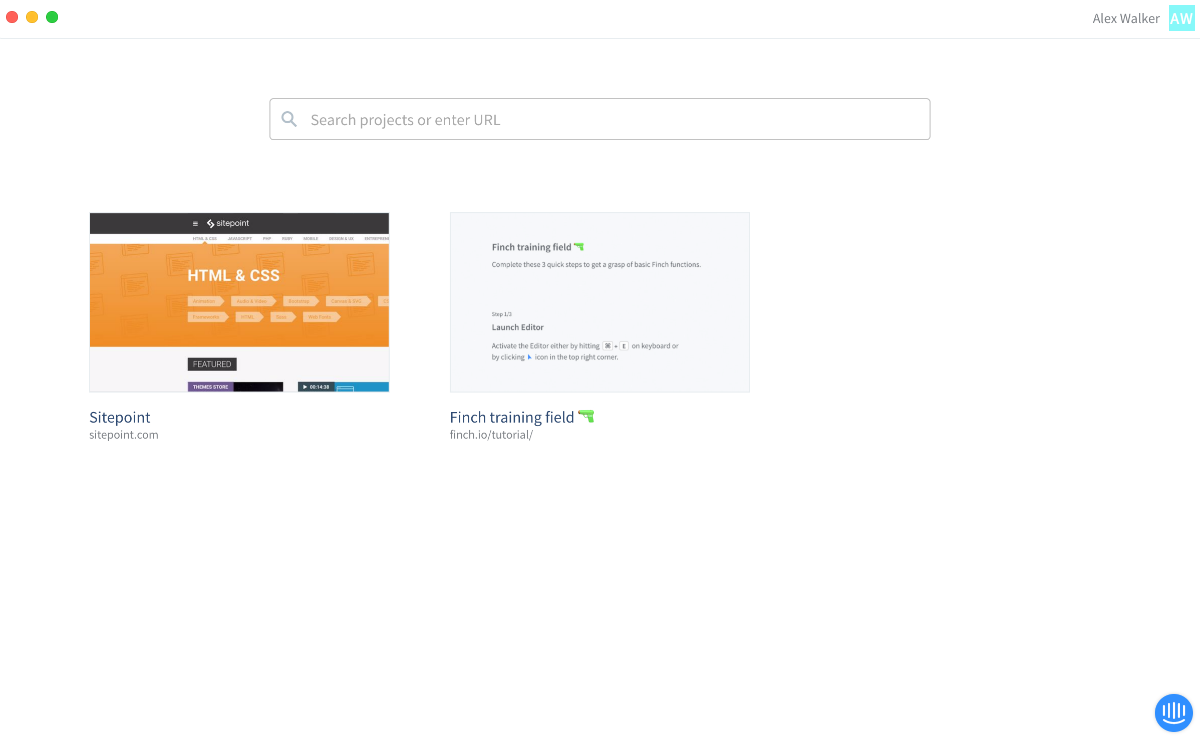Click the green water gun emoji icon
This screenshot has width=1200, height=737.
pos(586,416)
